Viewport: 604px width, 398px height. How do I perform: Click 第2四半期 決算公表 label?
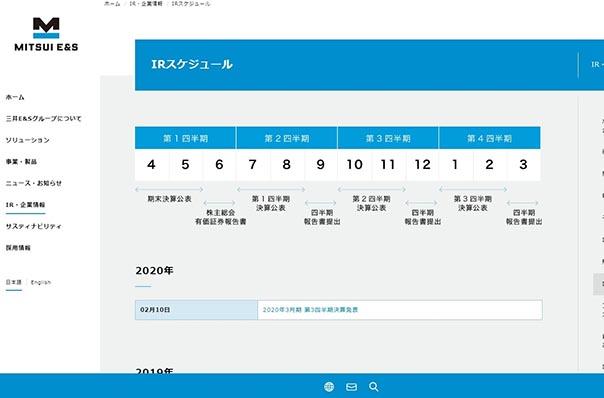(x=371, y=203)
